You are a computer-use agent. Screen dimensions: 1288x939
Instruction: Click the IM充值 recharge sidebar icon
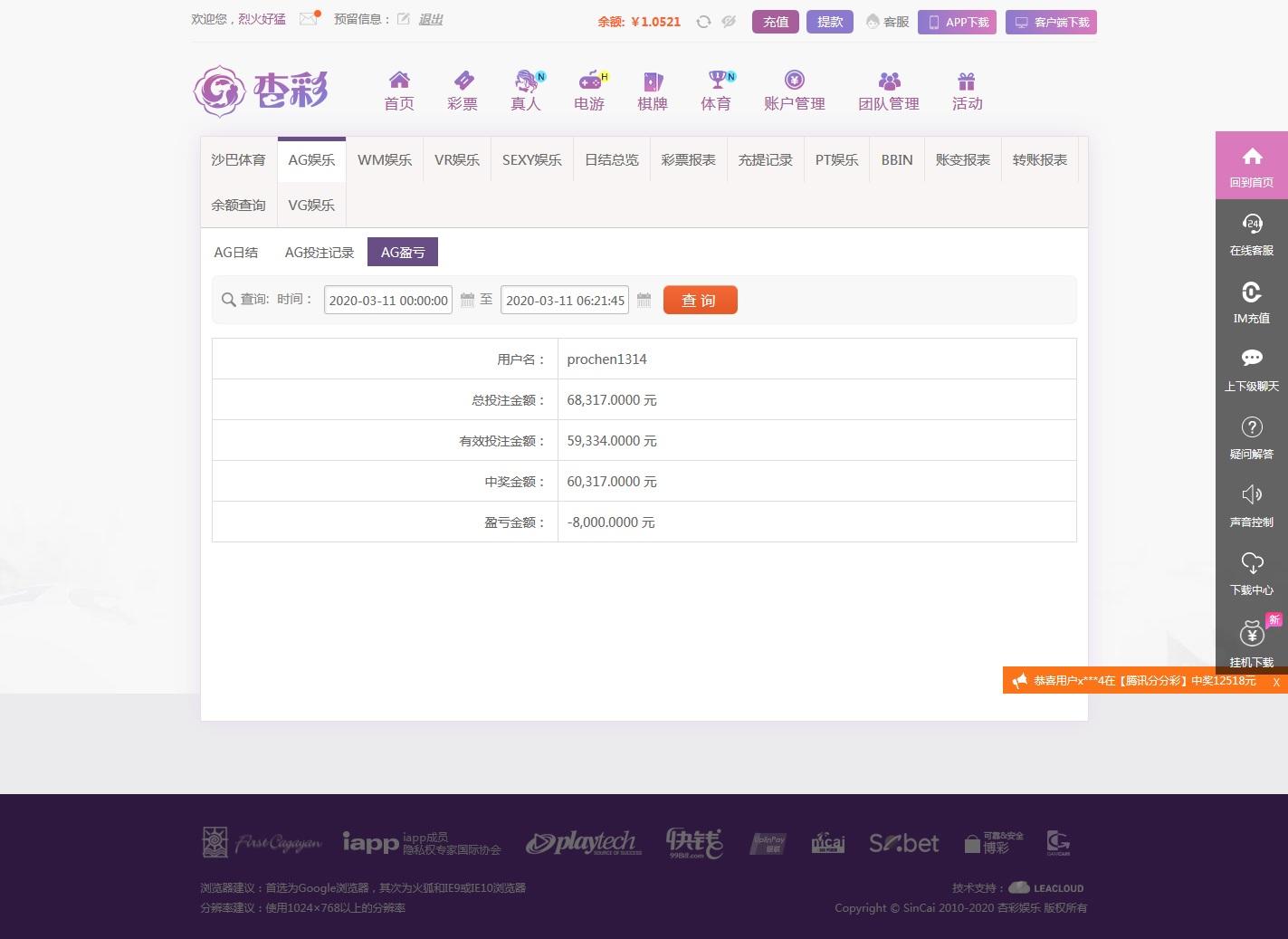click(x=1251, y=302)
